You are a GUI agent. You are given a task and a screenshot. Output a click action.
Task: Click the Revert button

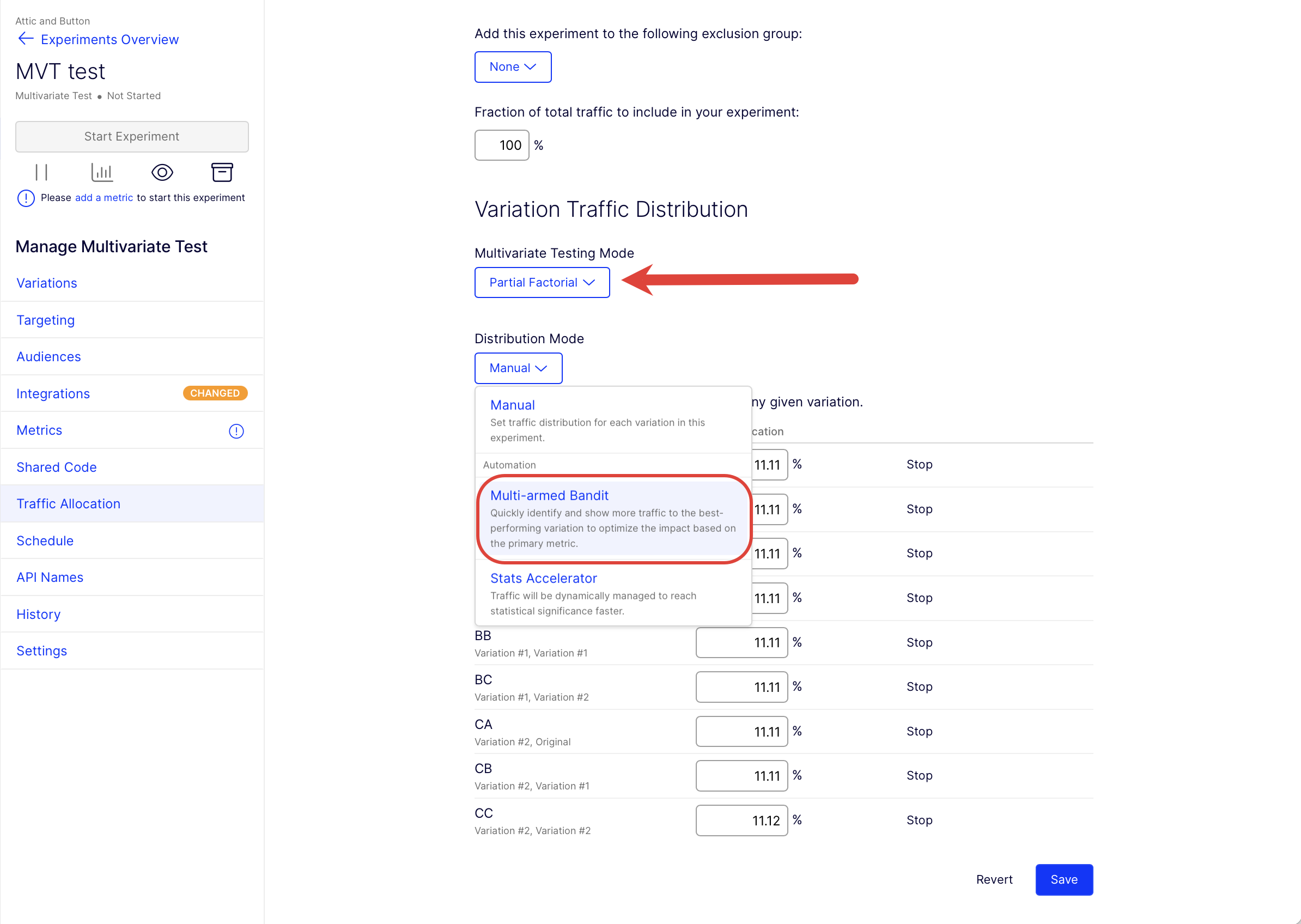(x=994, y=879)
